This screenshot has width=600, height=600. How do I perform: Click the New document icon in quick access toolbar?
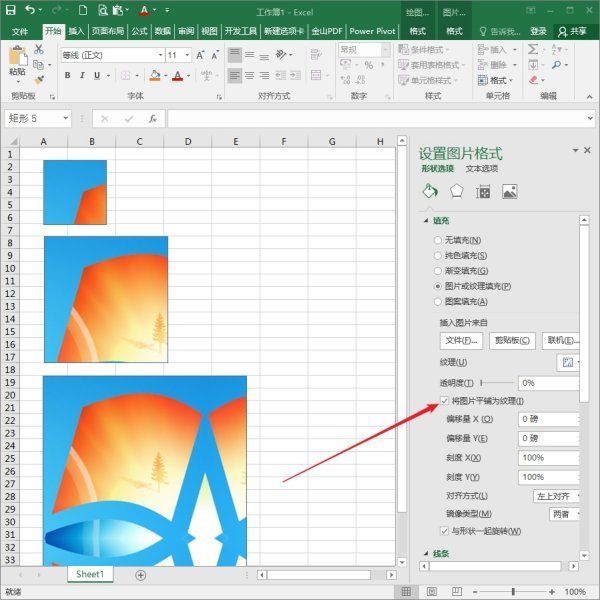click(x=83, y=10)
